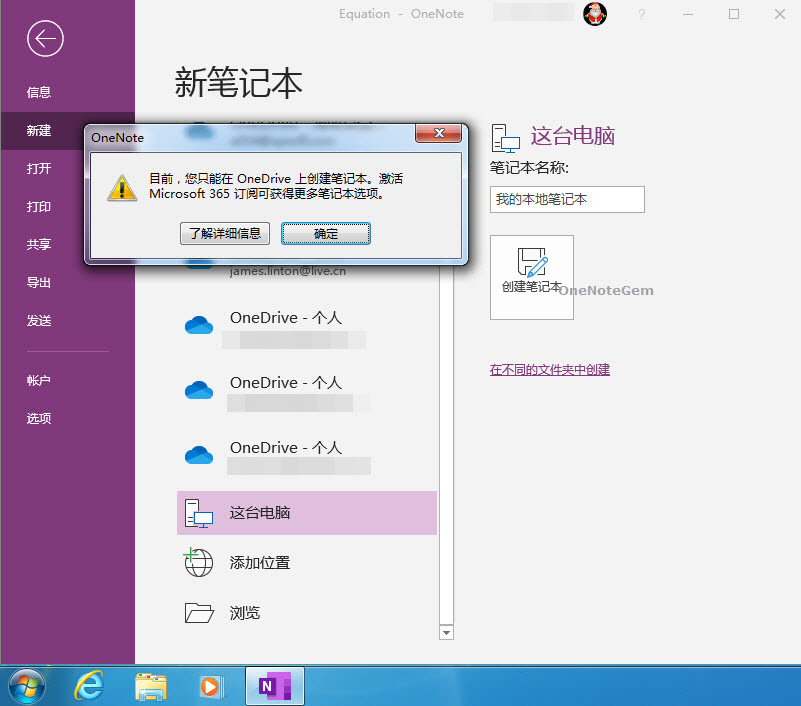Open the 共享 menu item
Screen dimensions: 801x706
point(39,245)
